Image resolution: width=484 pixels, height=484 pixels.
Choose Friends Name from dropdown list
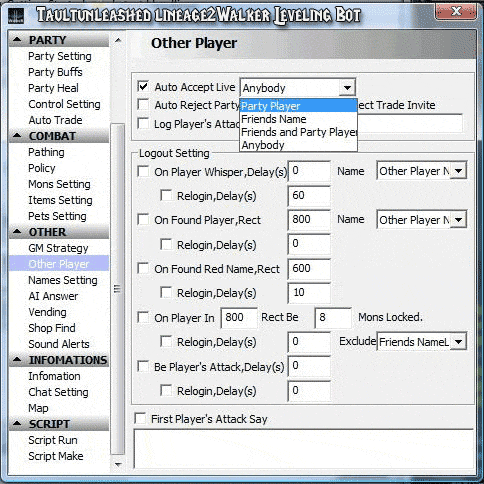point(298,119)
